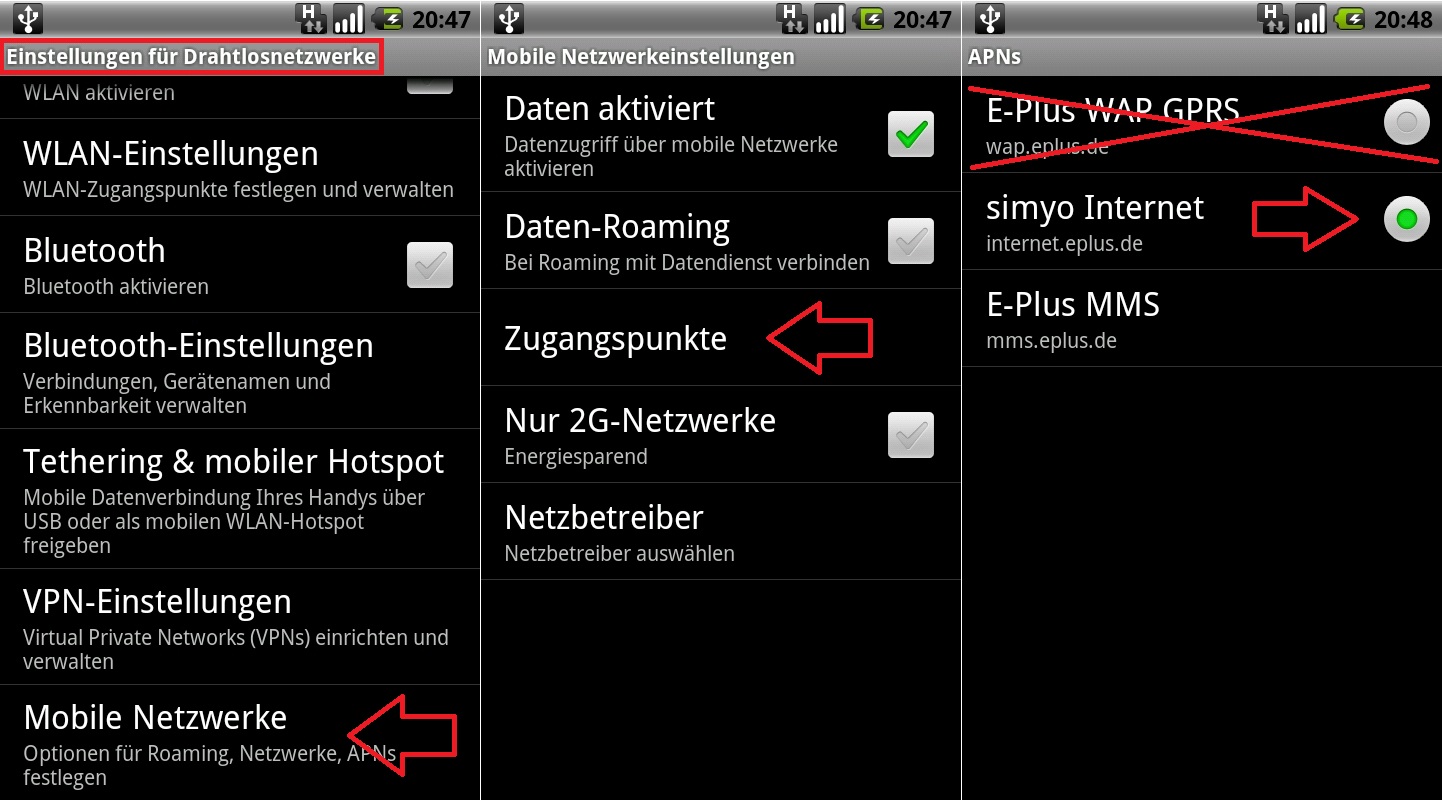This screenshot has height=800, width=1442.
Task: Tap the signal bars icon on the APNs screen
Action: (1311, 18)
